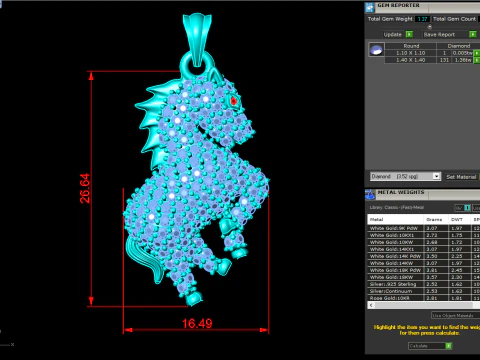Image resolution: width=480 pixels, height=360 pixels.
Task: Click the horse pendant's red eye gem
Action: click(234, 100)
